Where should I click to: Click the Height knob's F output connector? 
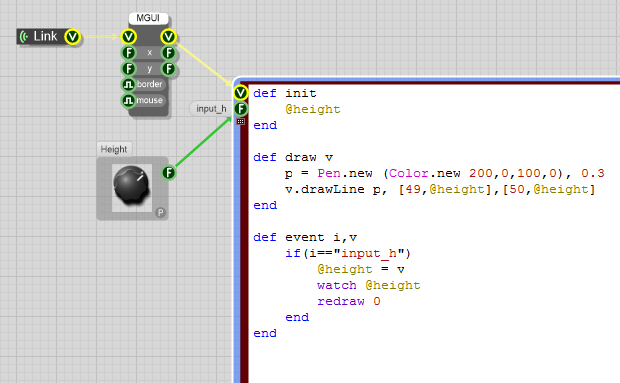click(x=169, y=173)
